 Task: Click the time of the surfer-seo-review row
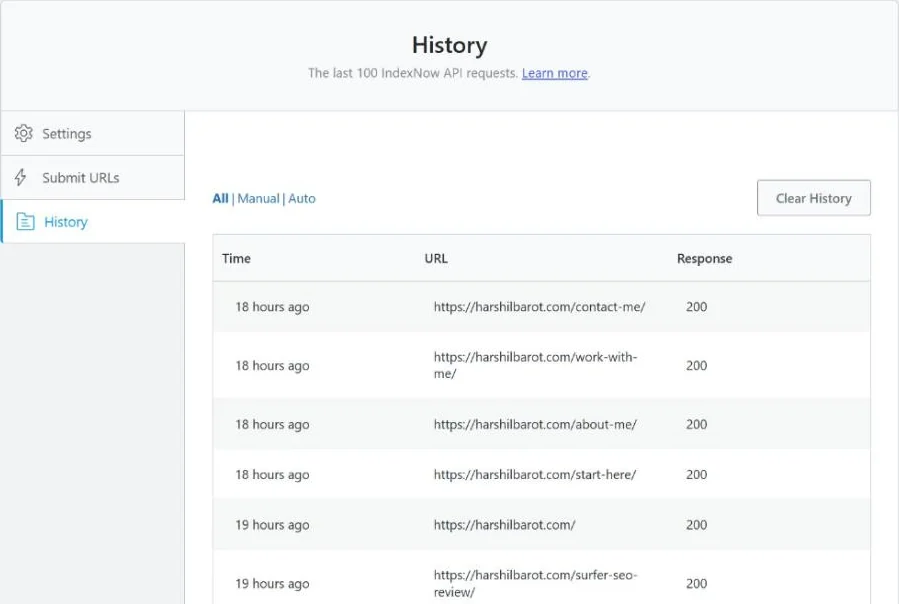coord(272,583)
